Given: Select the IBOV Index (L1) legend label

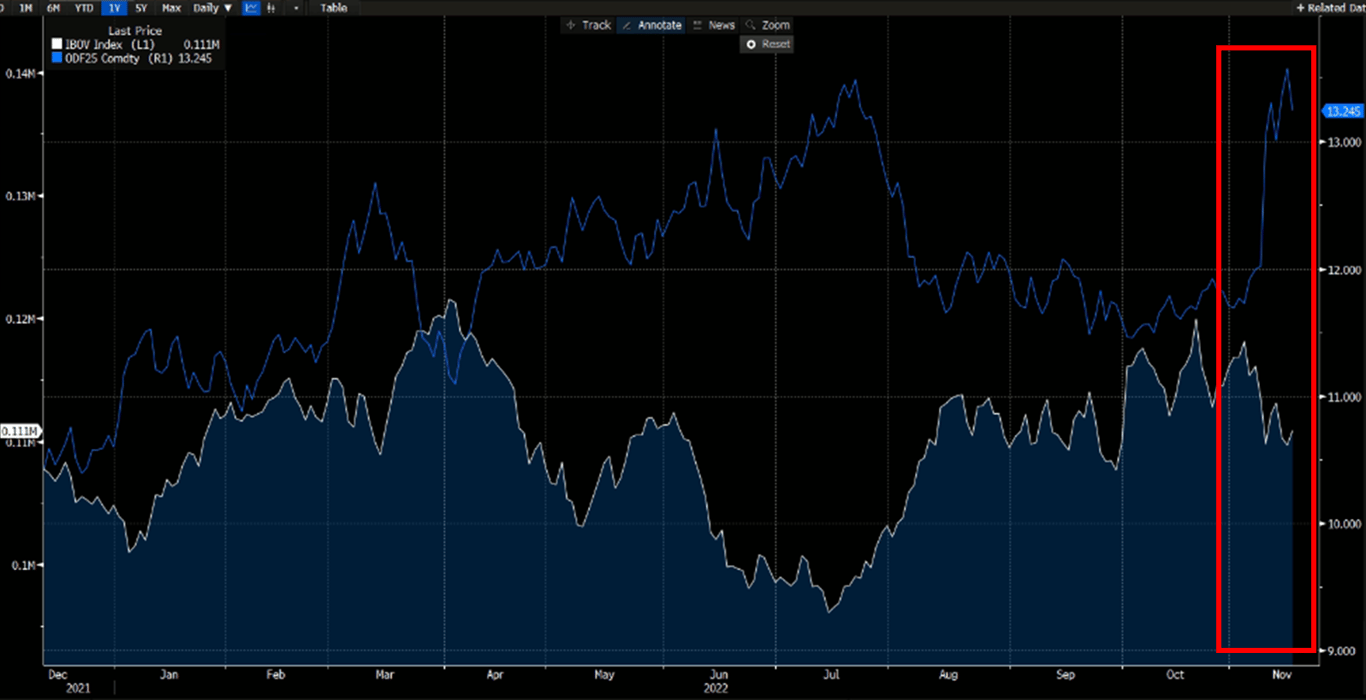Looking at the screenshot, I should (109, 45).
